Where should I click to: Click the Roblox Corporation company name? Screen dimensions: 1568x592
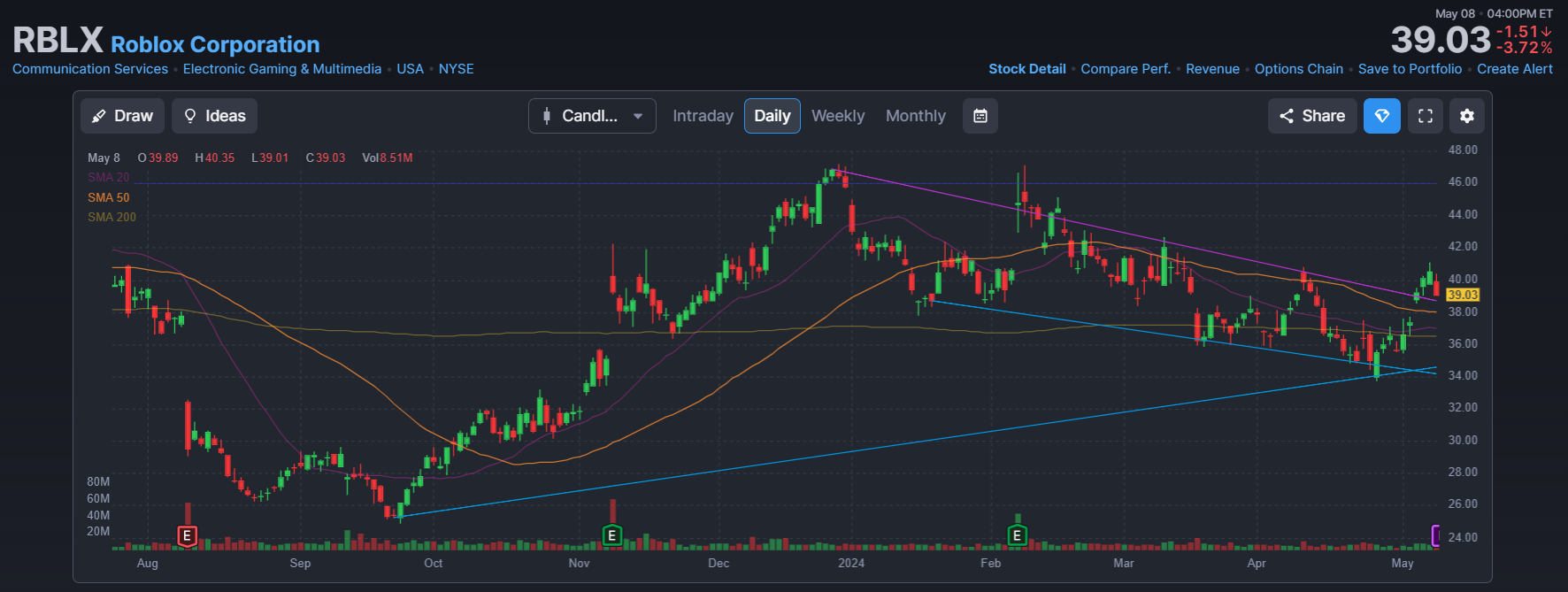[x=215, y=44]
